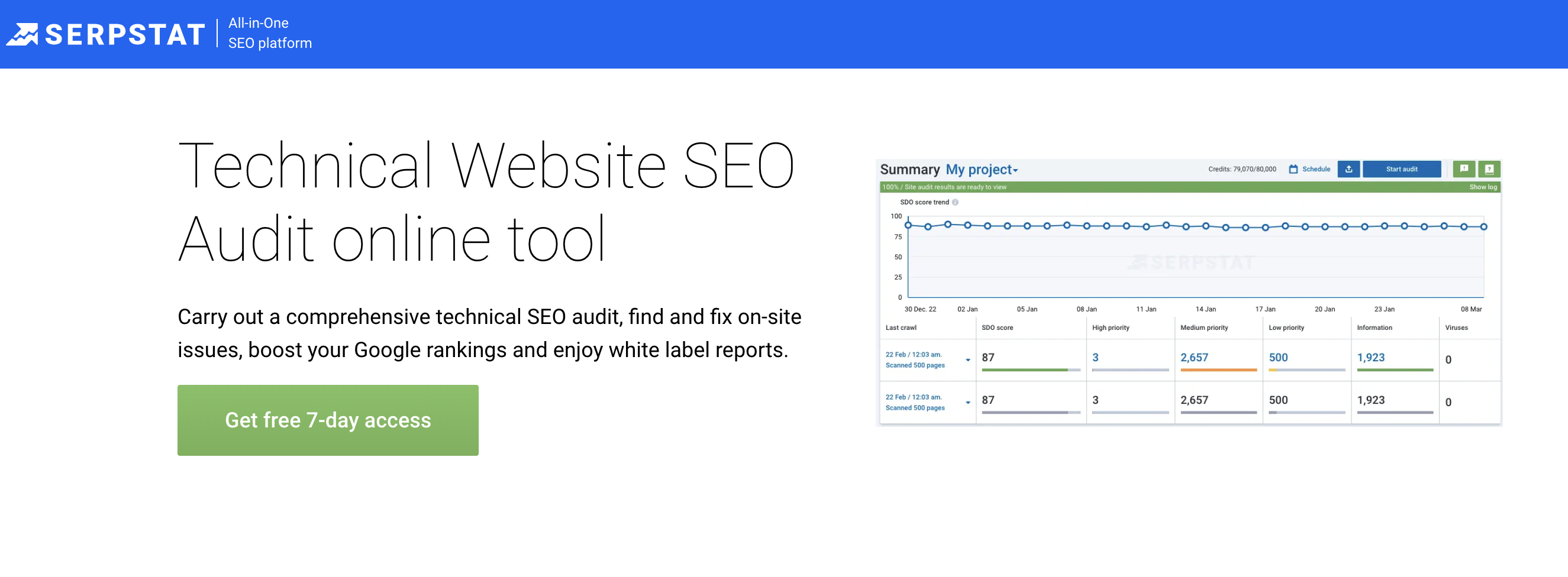Image resolution: width=1568 pixels, height=577 pixels.
Task: Click the Viruses column header
Action: pos(1456,328)
